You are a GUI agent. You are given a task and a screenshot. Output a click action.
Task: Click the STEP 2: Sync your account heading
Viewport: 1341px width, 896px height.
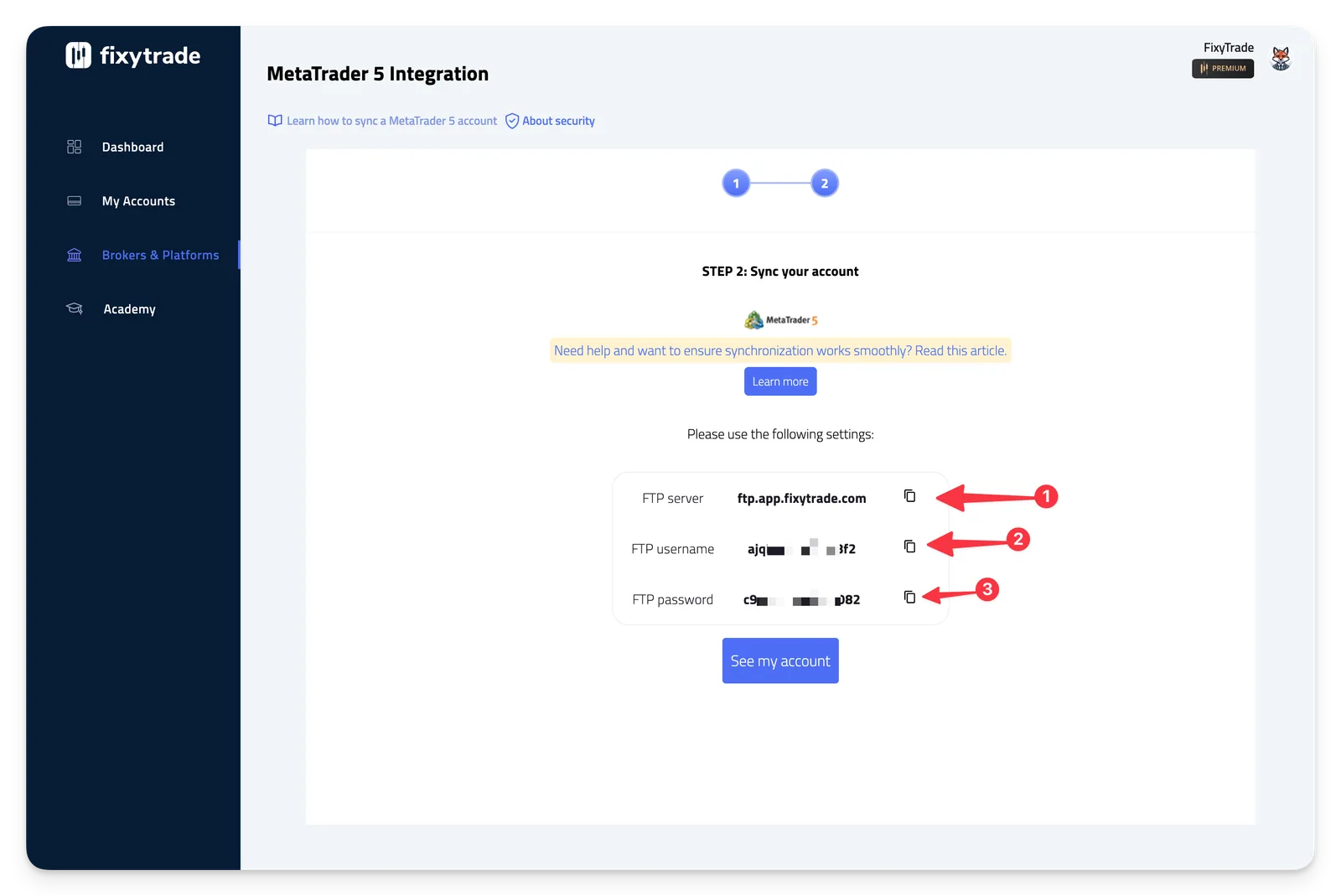click(x=780, y=272)
